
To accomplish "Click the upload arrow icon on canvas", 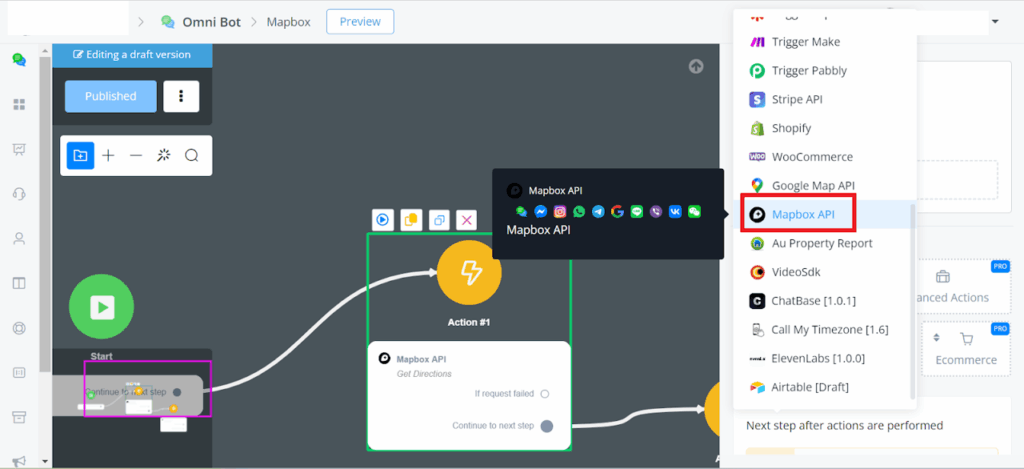I will (696, 67).
